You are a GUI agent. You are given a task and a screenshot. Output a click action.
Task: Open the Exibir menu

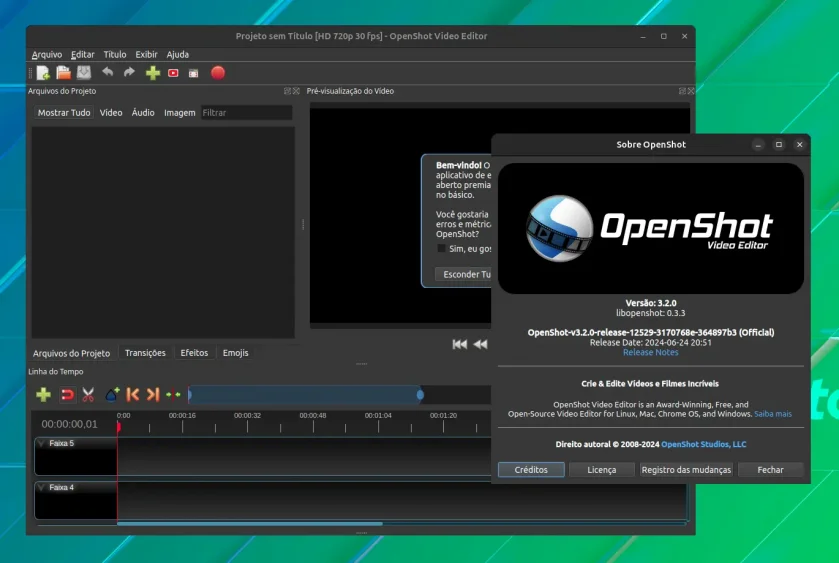[x=146, y=55]
